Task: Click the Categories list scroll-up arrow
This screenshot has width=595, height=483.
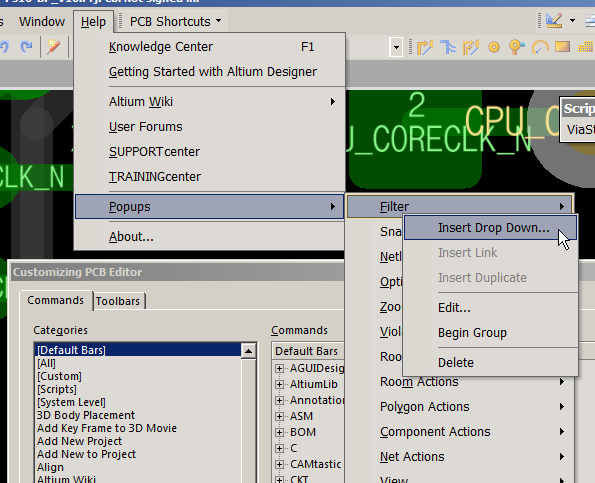Action: pos(249,351)
